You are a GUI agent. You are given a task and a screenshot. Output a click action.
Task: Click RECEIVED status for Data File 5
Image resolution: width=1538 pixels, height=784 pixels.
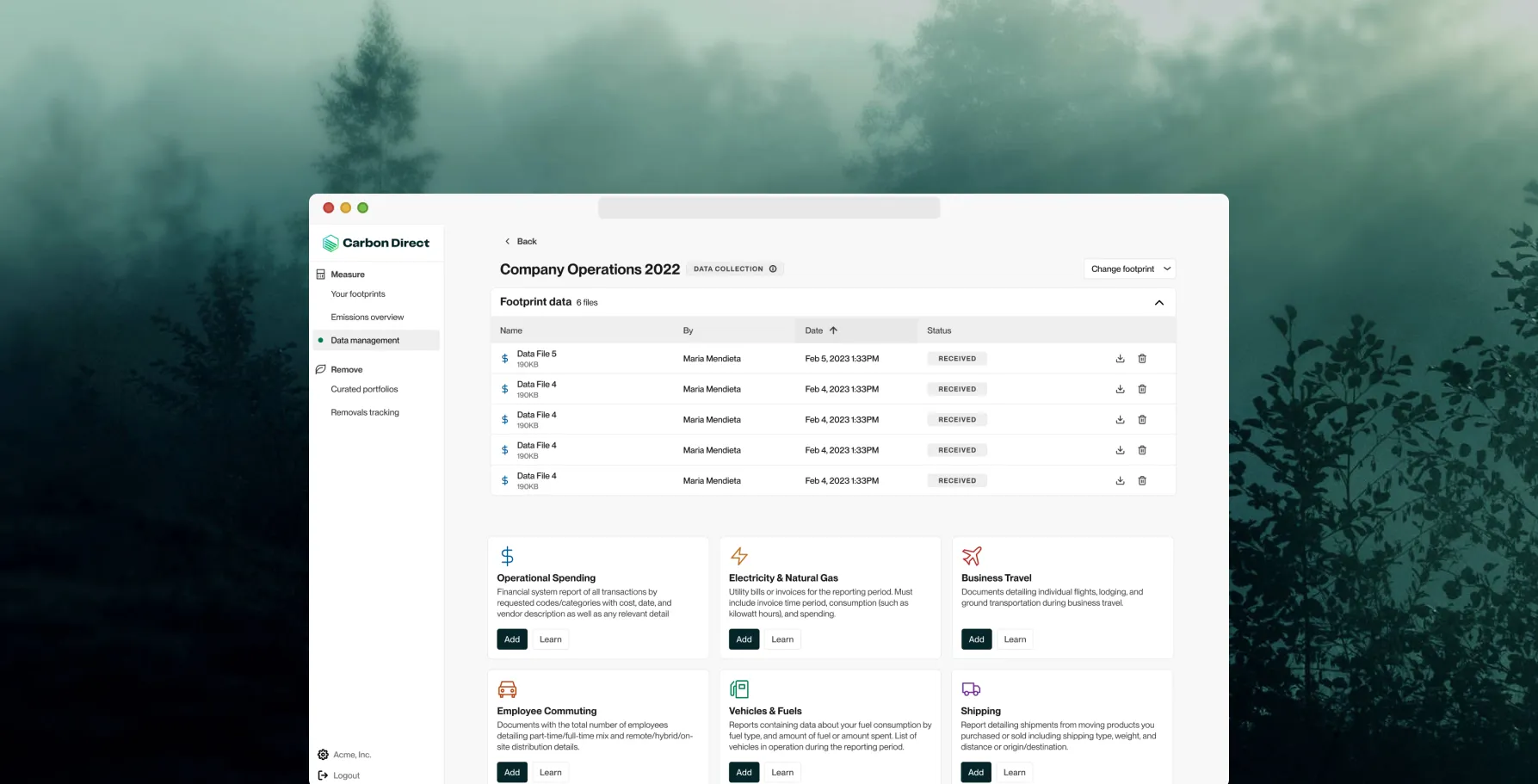coord(957,359)
